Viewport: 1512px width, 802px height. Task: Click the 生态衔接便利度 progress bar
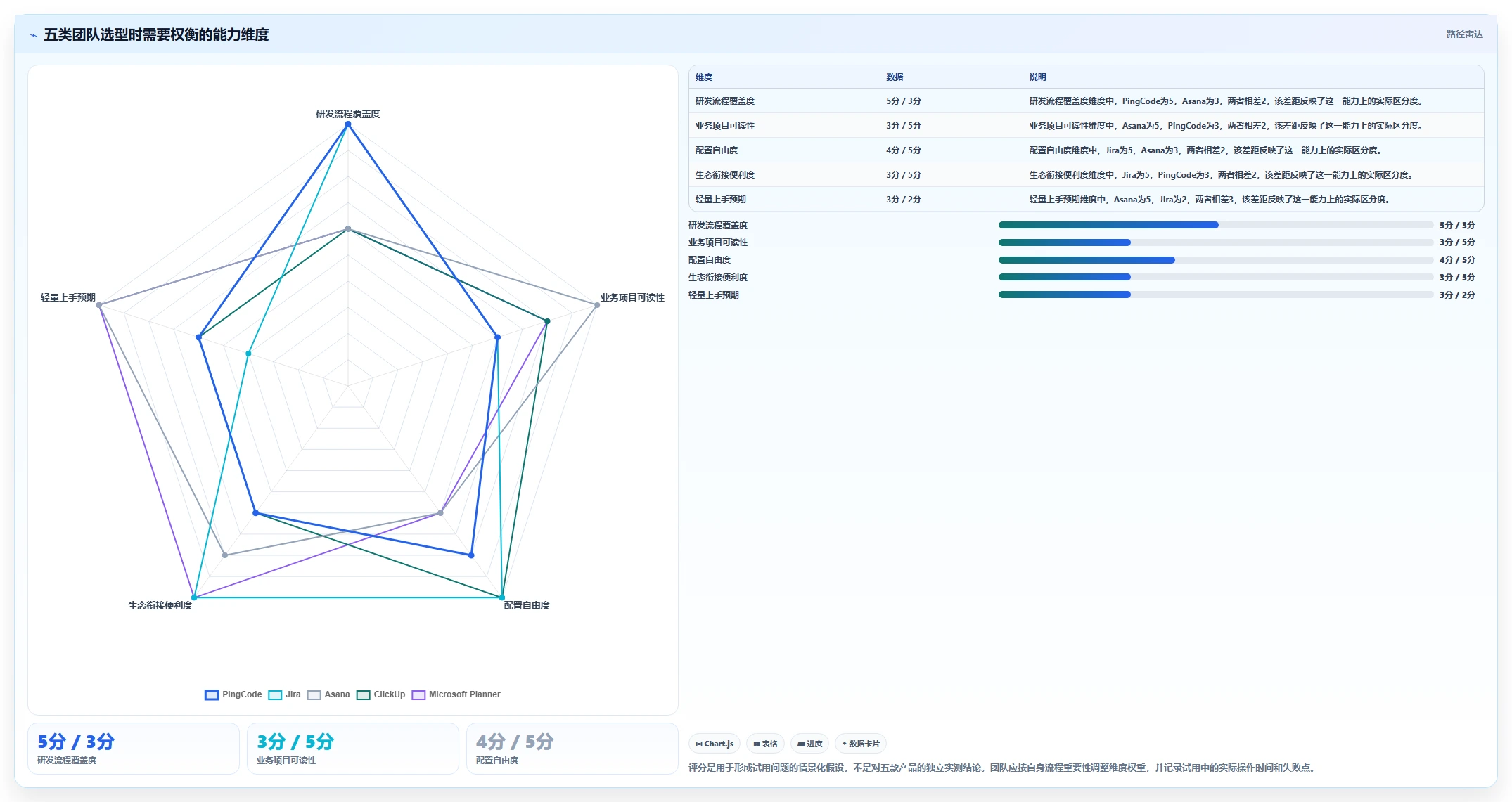click(x=1216, y=277)
